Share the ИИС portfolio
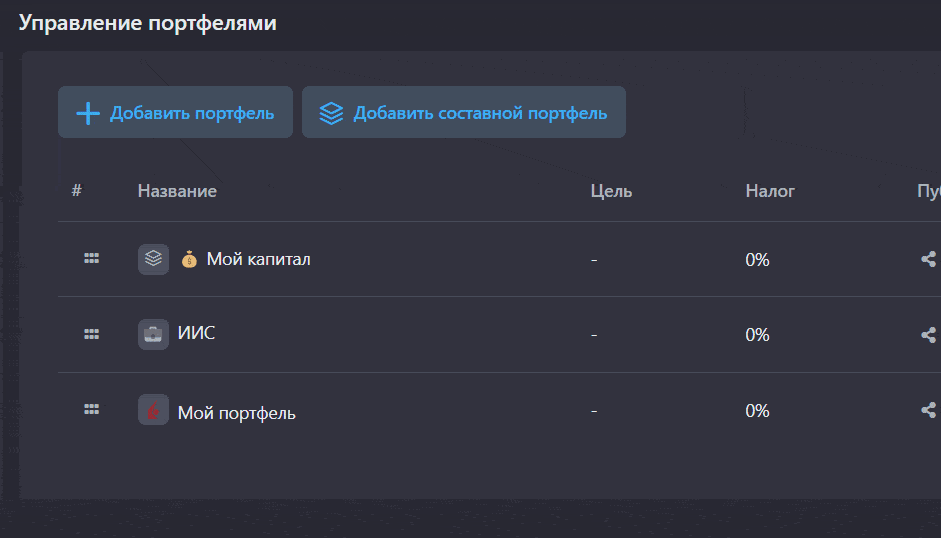The width and height of the screenshot is (941, 538). 928,335
